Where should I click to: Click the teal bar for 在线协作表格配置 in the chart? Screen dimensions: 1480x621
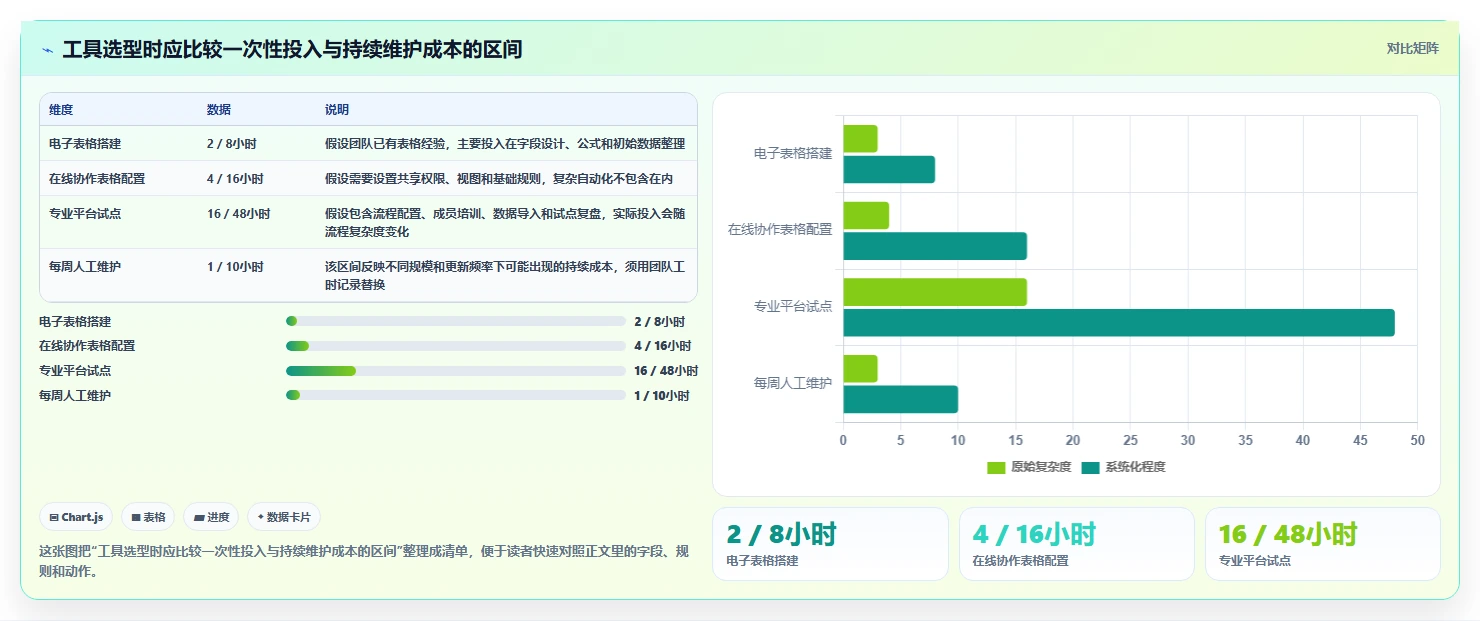click(x=935, y=246)
